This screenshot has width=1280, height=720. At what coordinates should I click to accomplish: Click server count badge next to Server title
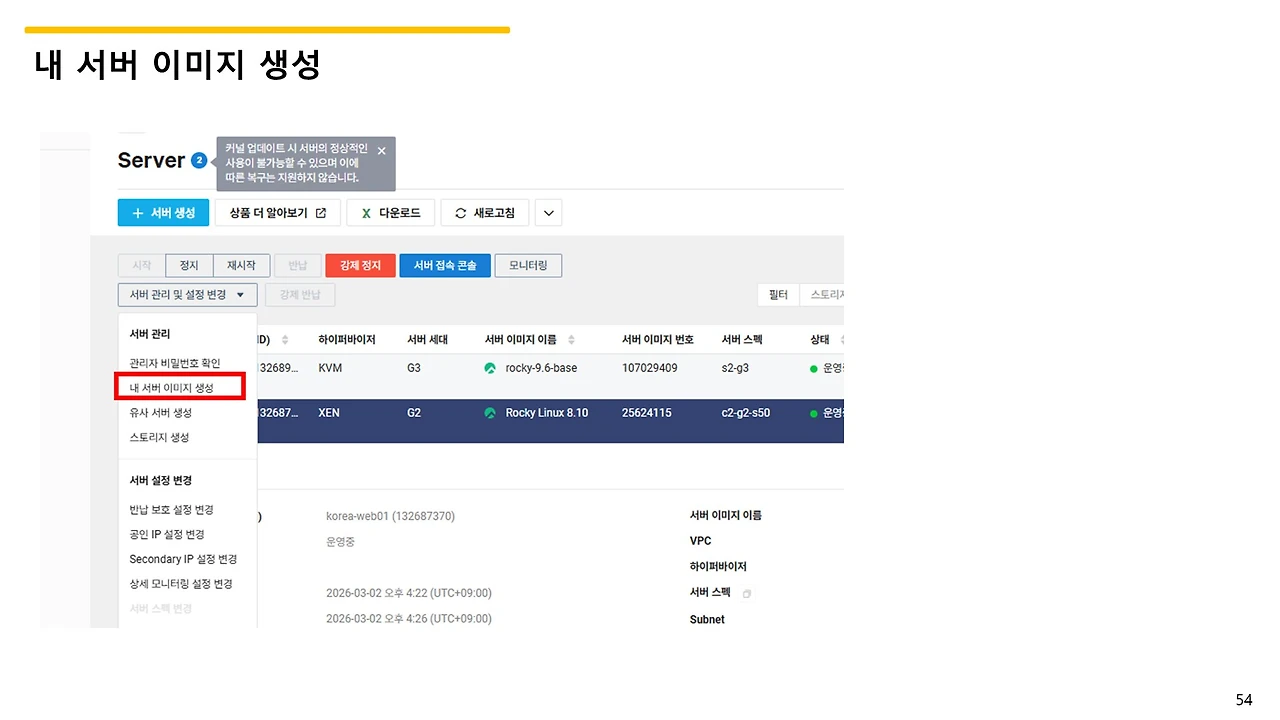(199, 159)
